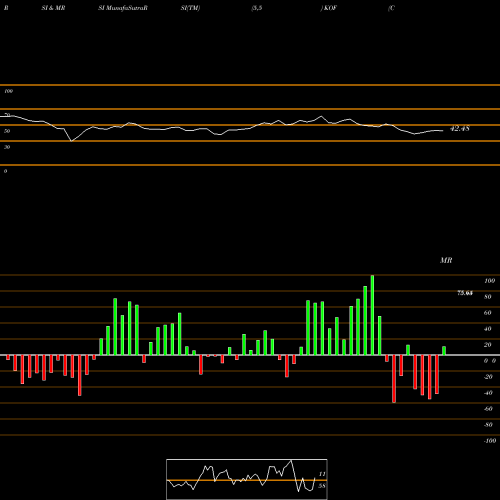Click the MR axis label -100
This screenshot has width=500, height=500.
[490, 441]
